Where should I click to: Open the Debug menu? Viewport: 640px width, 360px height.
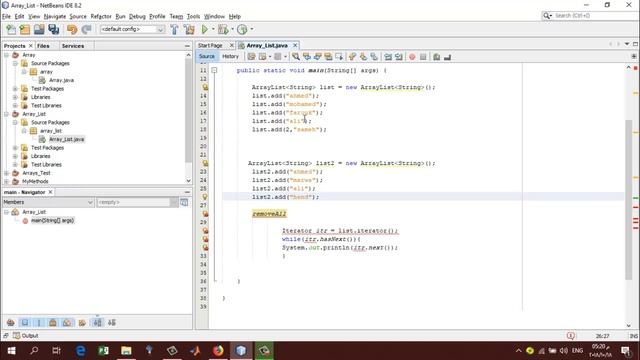137,16
